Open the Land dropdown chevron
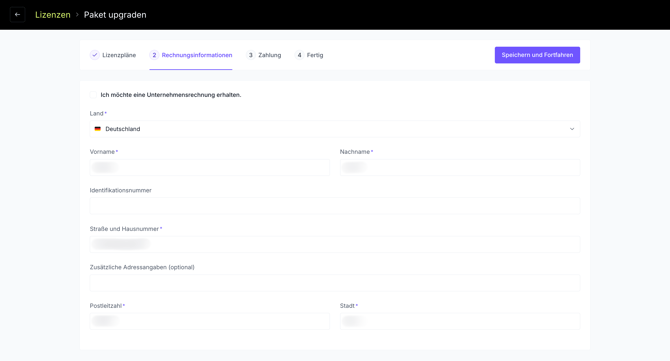 (572, 129)
